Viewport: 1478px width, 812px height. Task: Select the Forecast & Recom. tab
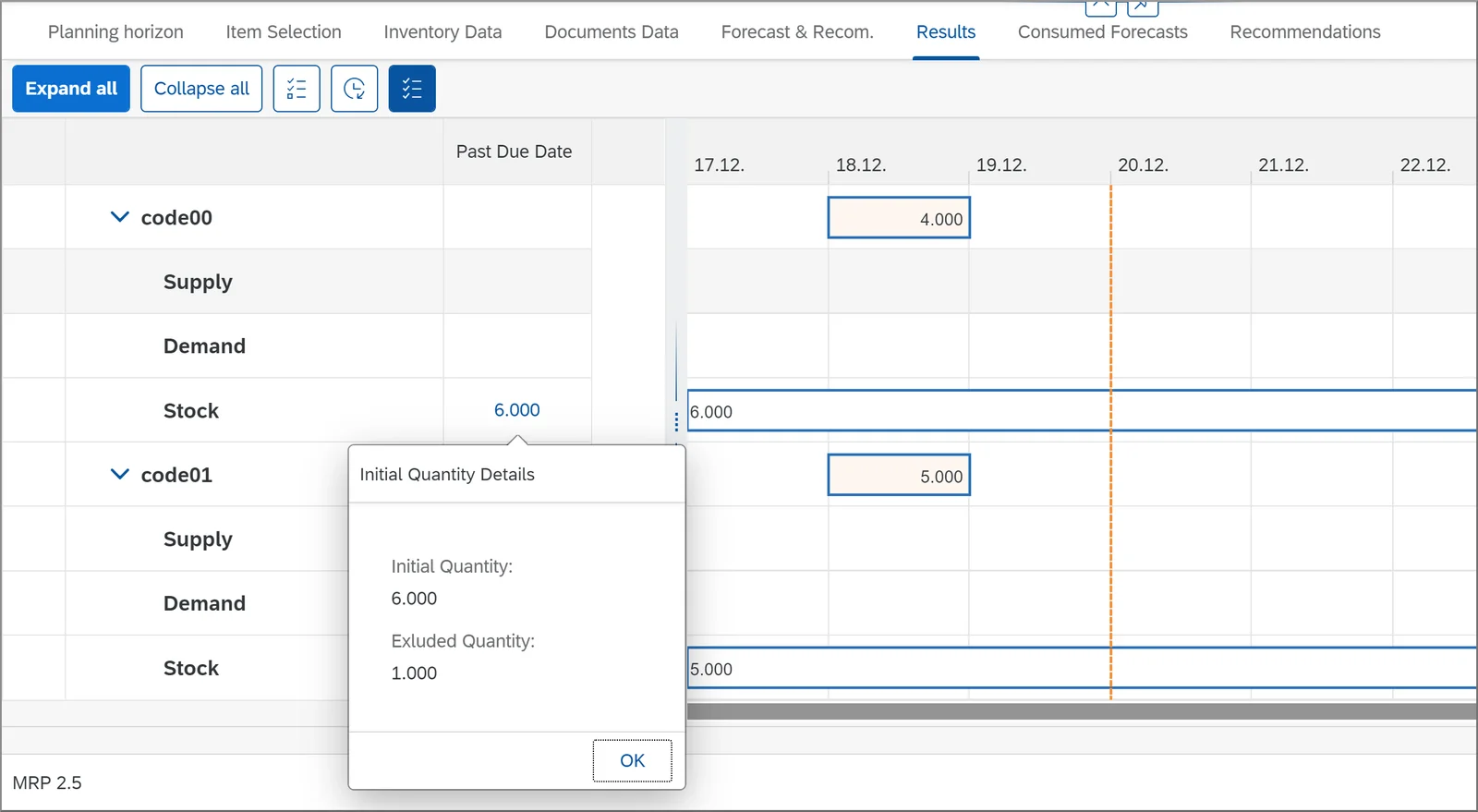click(797, 31)
